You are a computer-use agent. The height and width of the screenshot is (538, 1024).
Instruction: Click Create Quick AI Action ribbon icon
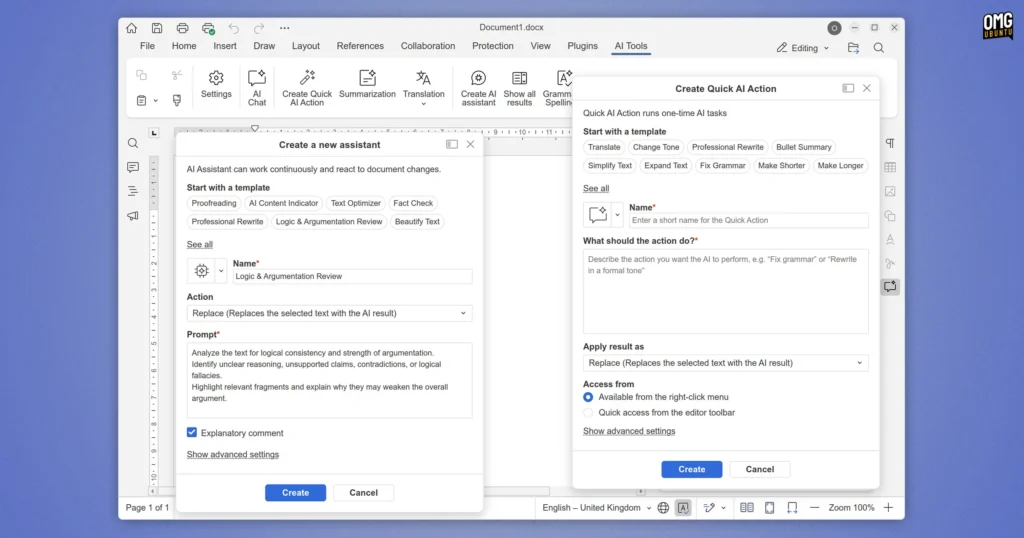(307, 87)
